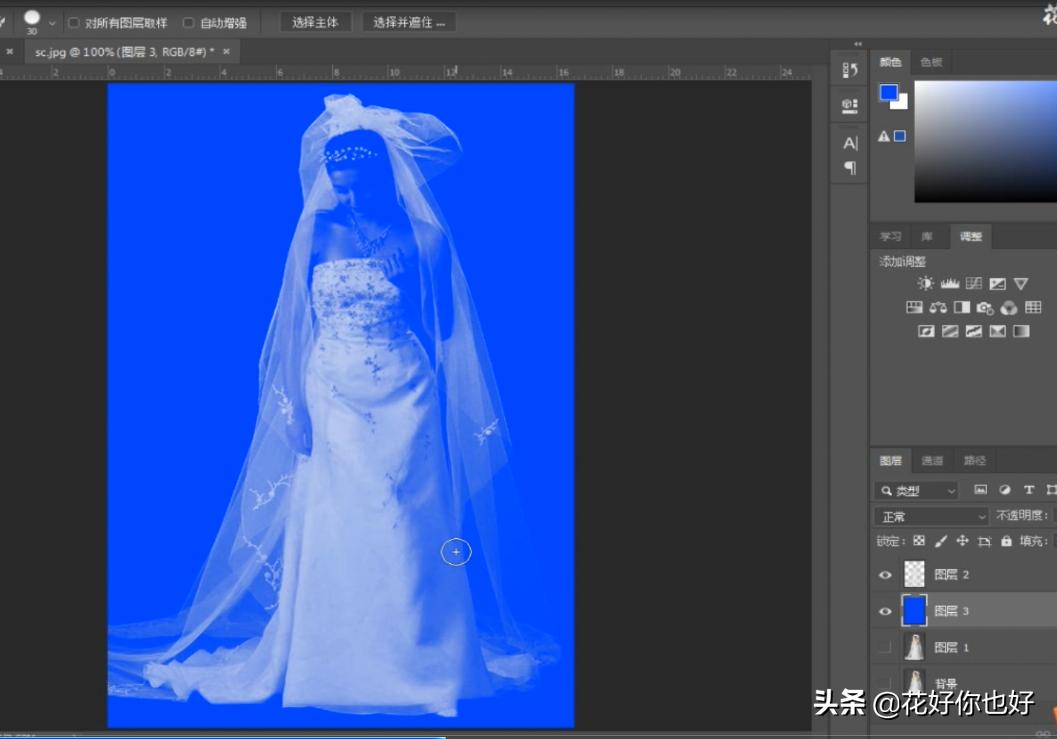The height and width of the screenshot is (739, 1057).
Task: Add a Photo Filter adjustment (camera icon)
Action: 985,308
